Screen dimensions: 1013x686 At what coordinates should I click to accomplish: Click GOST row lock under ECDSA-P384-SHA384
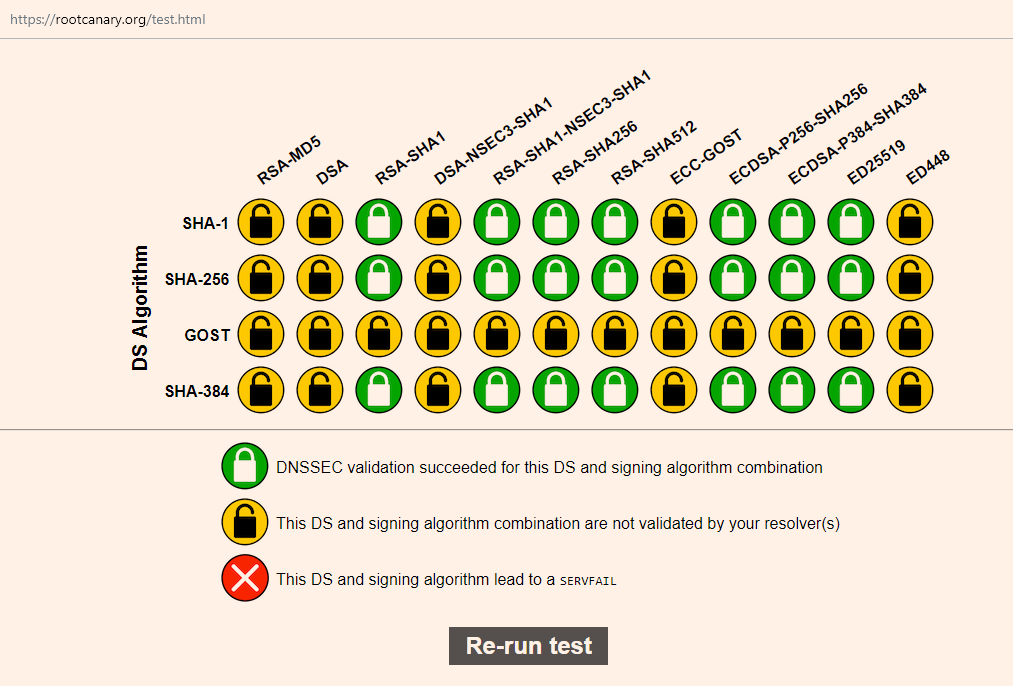pyautogui.click(x=791, y=334)
